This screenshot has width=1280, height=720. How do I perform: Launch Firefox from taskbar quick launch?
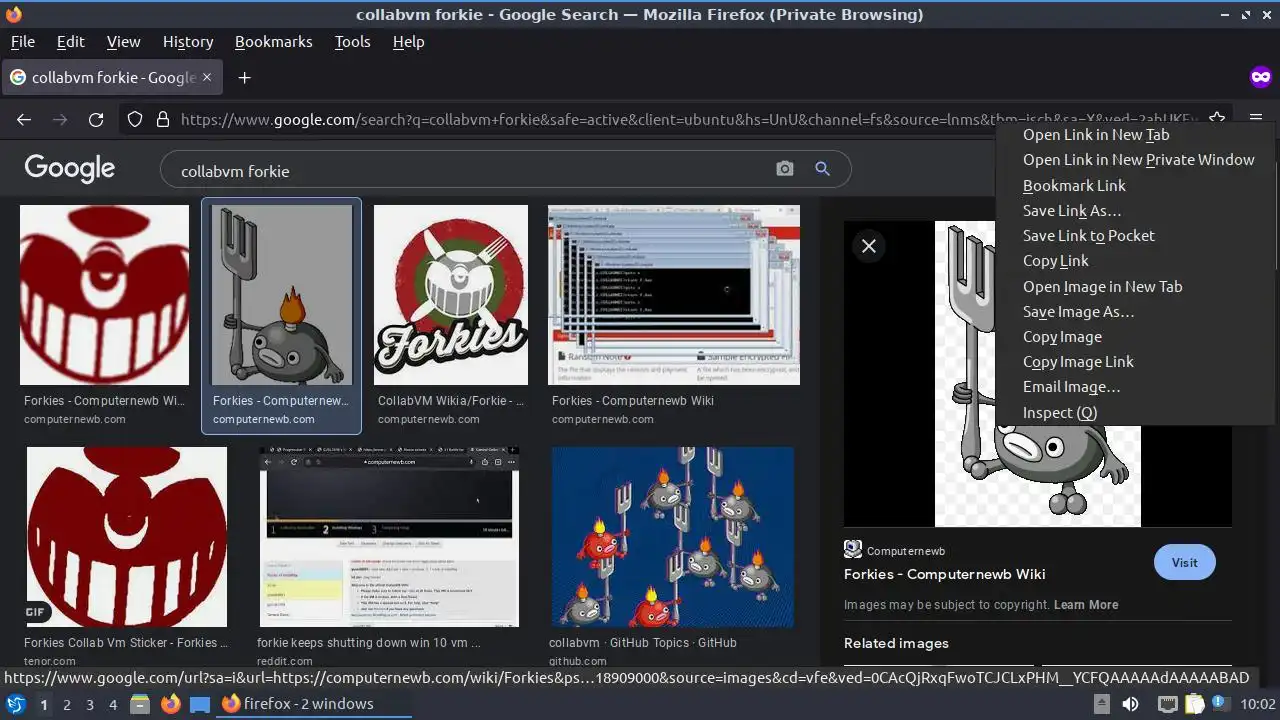pos(171,704)
